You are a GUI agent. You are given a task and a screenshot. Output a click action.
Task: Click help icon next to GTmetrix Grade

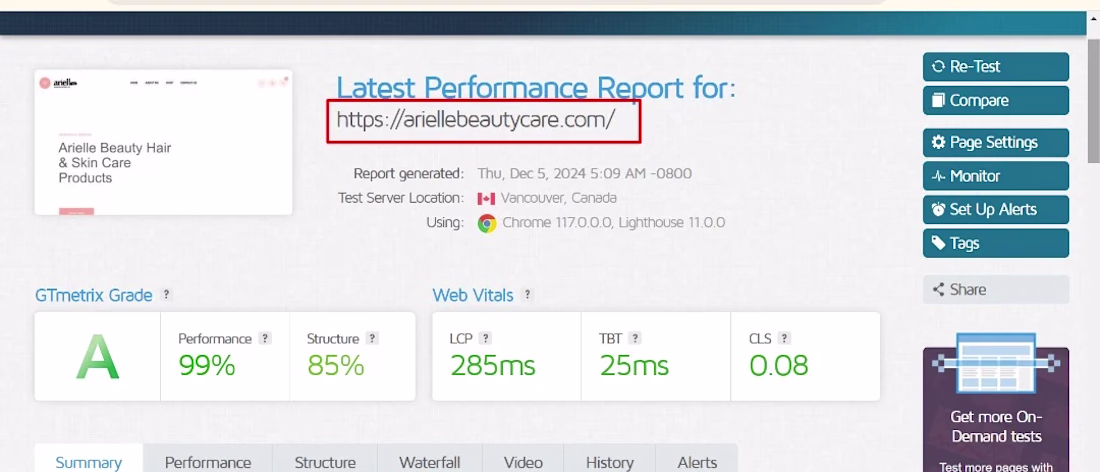166,295
